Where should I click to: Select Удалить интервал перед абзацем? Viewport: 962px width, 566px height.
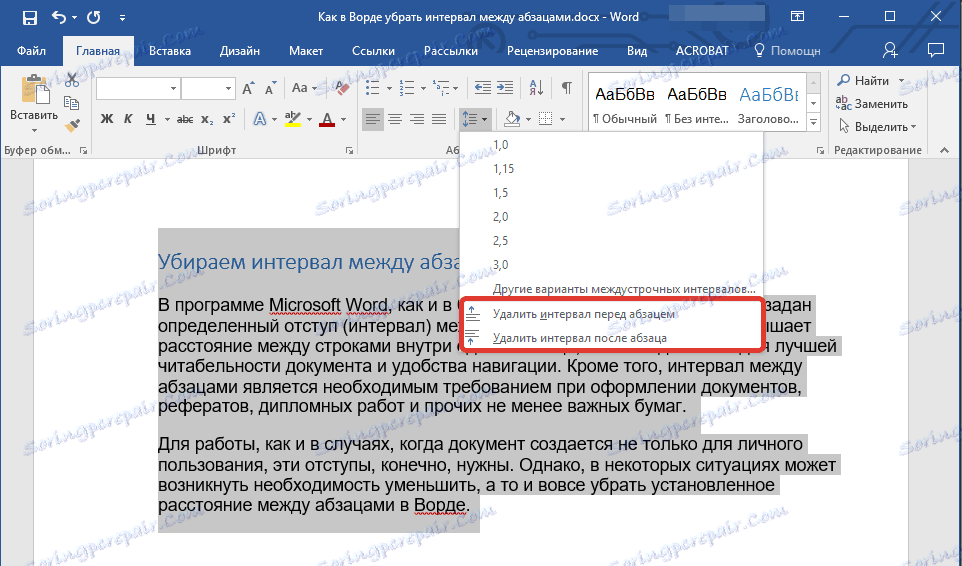[583, 314]
